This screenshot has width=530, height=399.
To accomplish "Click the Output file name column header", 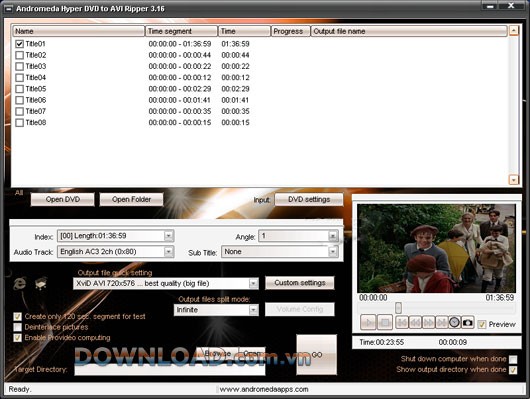I will click(409, 31).
